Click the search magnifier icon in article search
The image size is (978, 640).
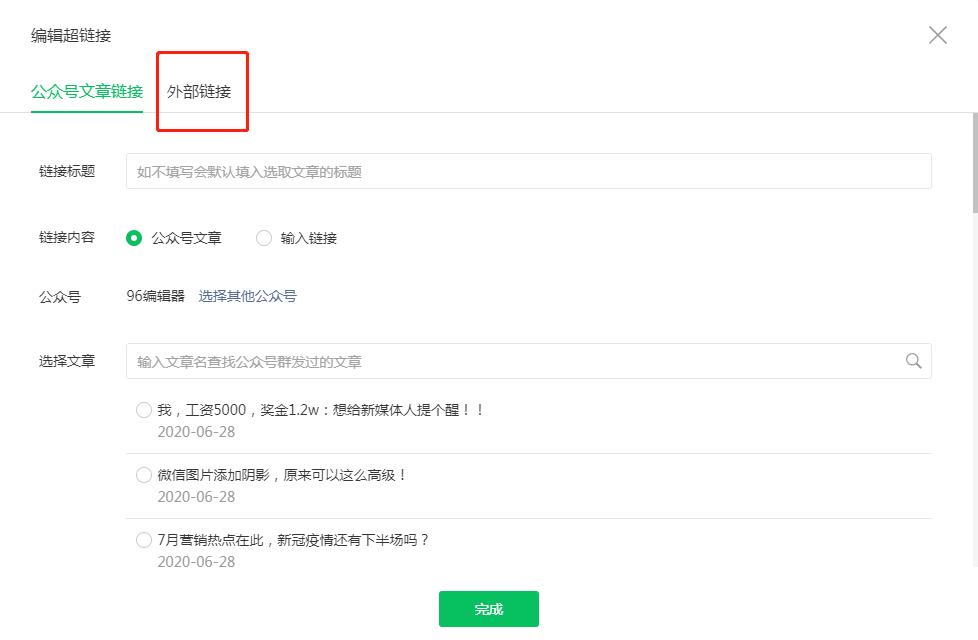coord(911,360)
